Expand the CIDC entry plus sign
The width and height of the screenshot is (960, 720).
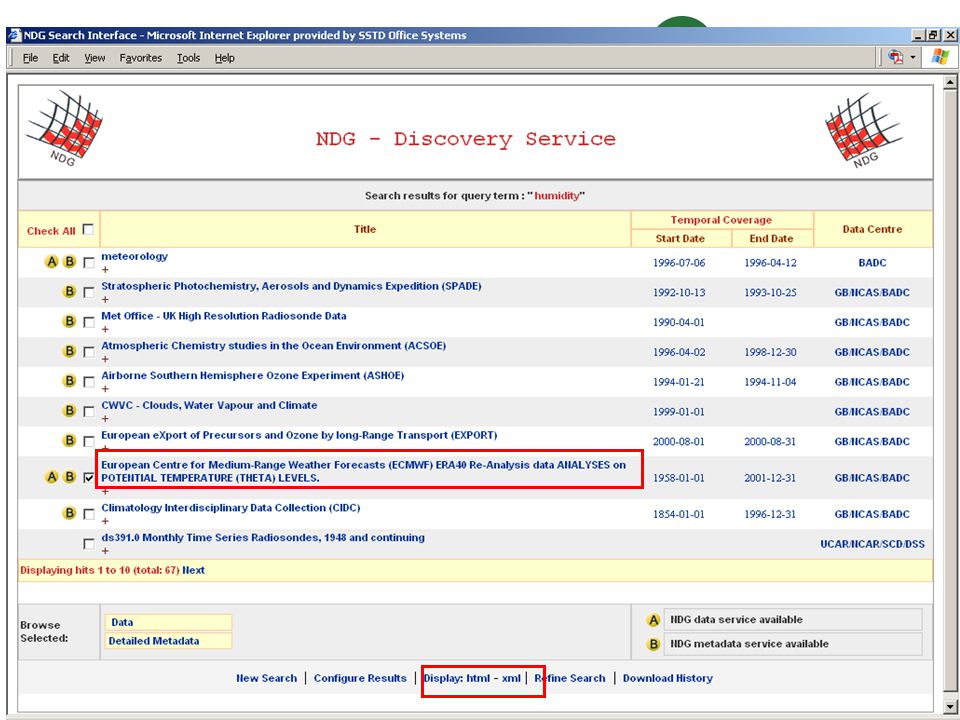pos(105,521)
